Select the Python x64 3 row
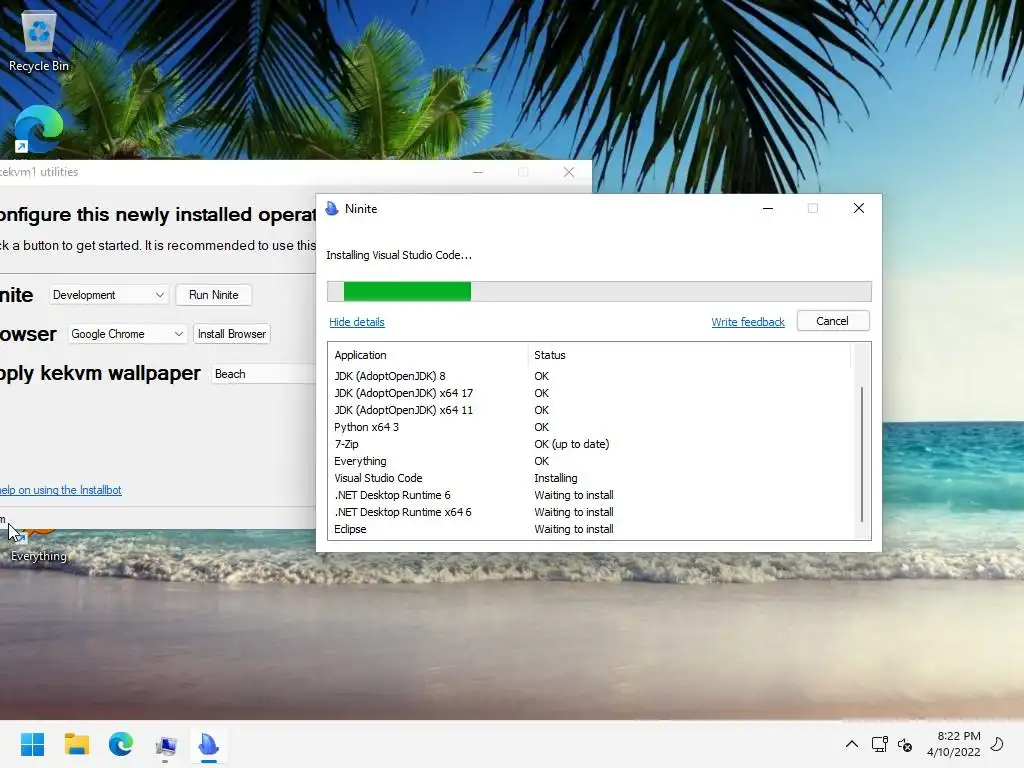Viewport: 1024px width, 768px height. (590, 427)
